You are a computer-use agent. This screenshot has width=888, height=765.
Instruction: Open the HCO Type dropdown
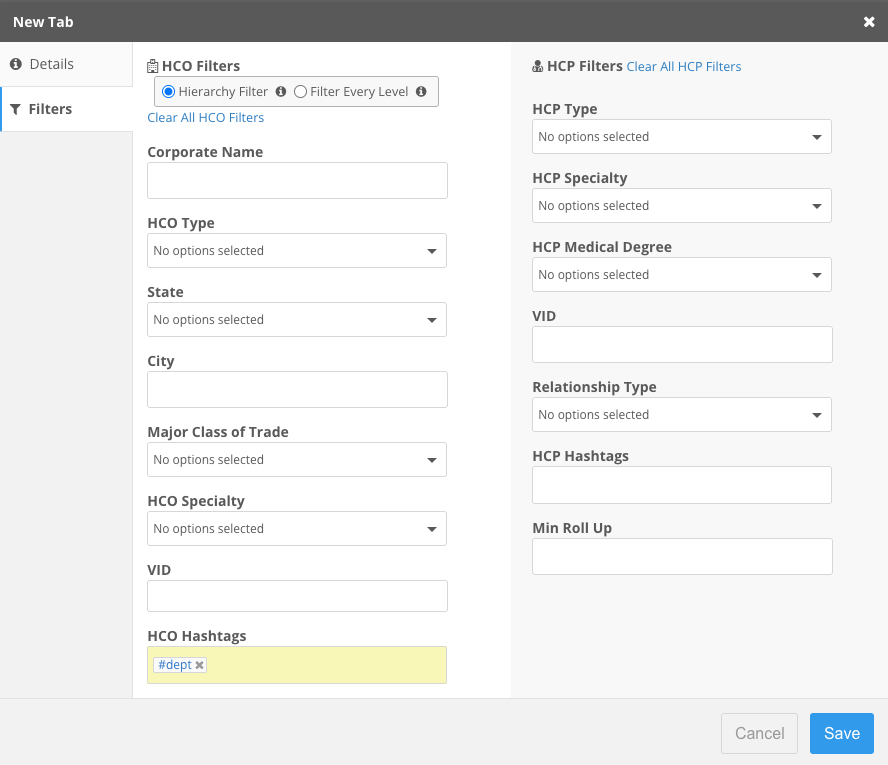tap(297, 251)
